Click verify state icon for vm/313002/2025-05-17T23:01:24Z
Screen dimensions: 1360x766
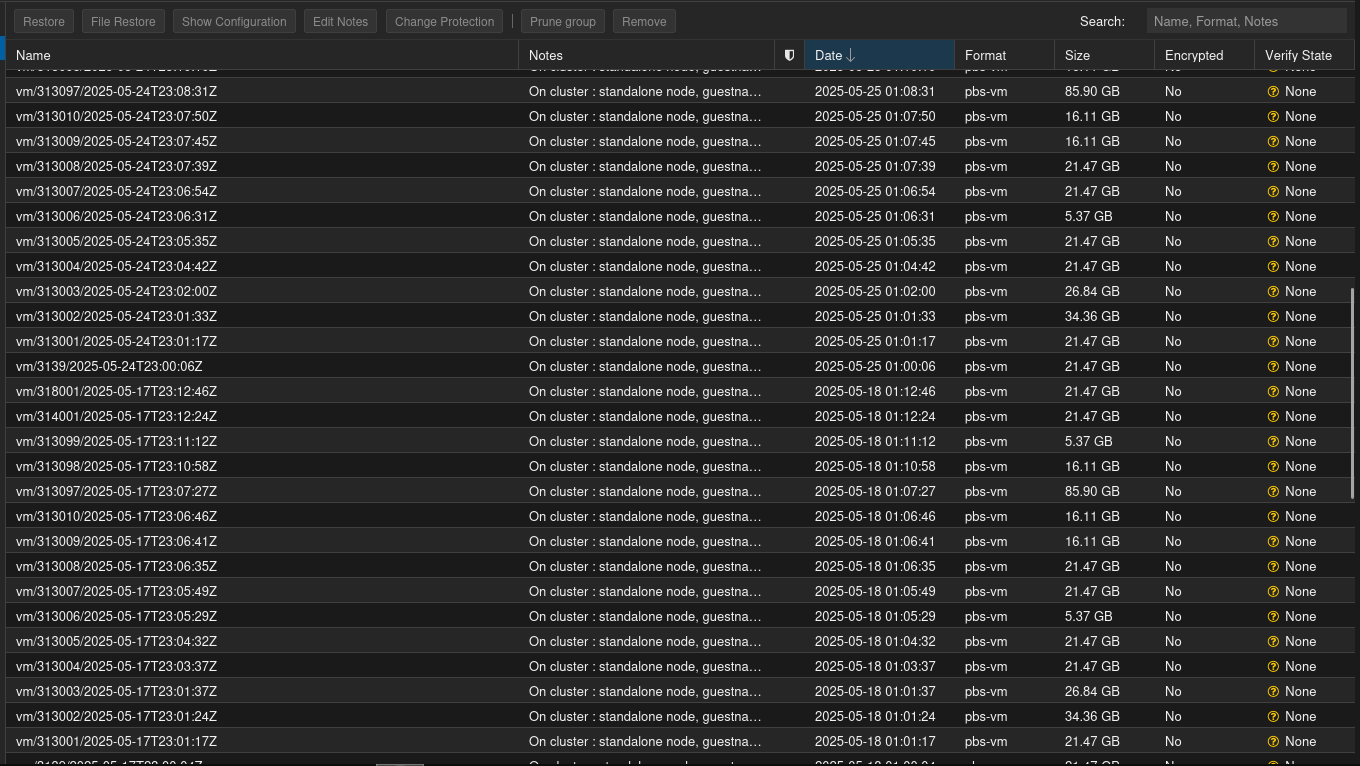(1273, 717)
